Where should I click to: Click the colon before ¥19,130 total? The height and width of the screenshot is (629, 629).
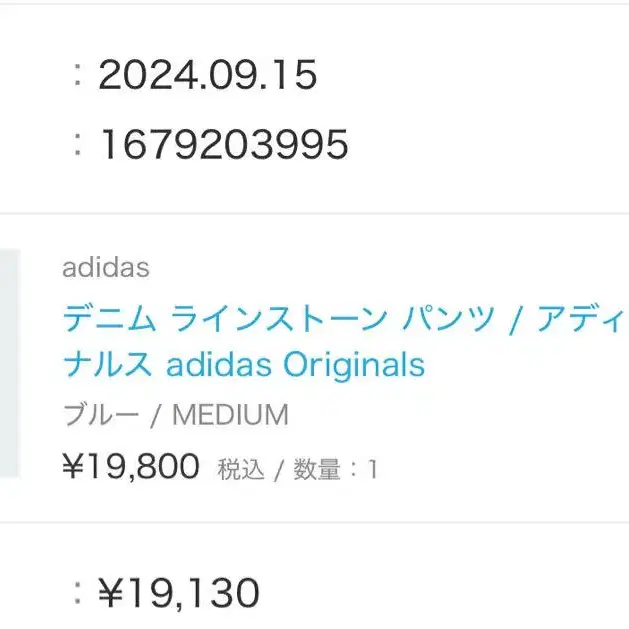pos(78,593)
